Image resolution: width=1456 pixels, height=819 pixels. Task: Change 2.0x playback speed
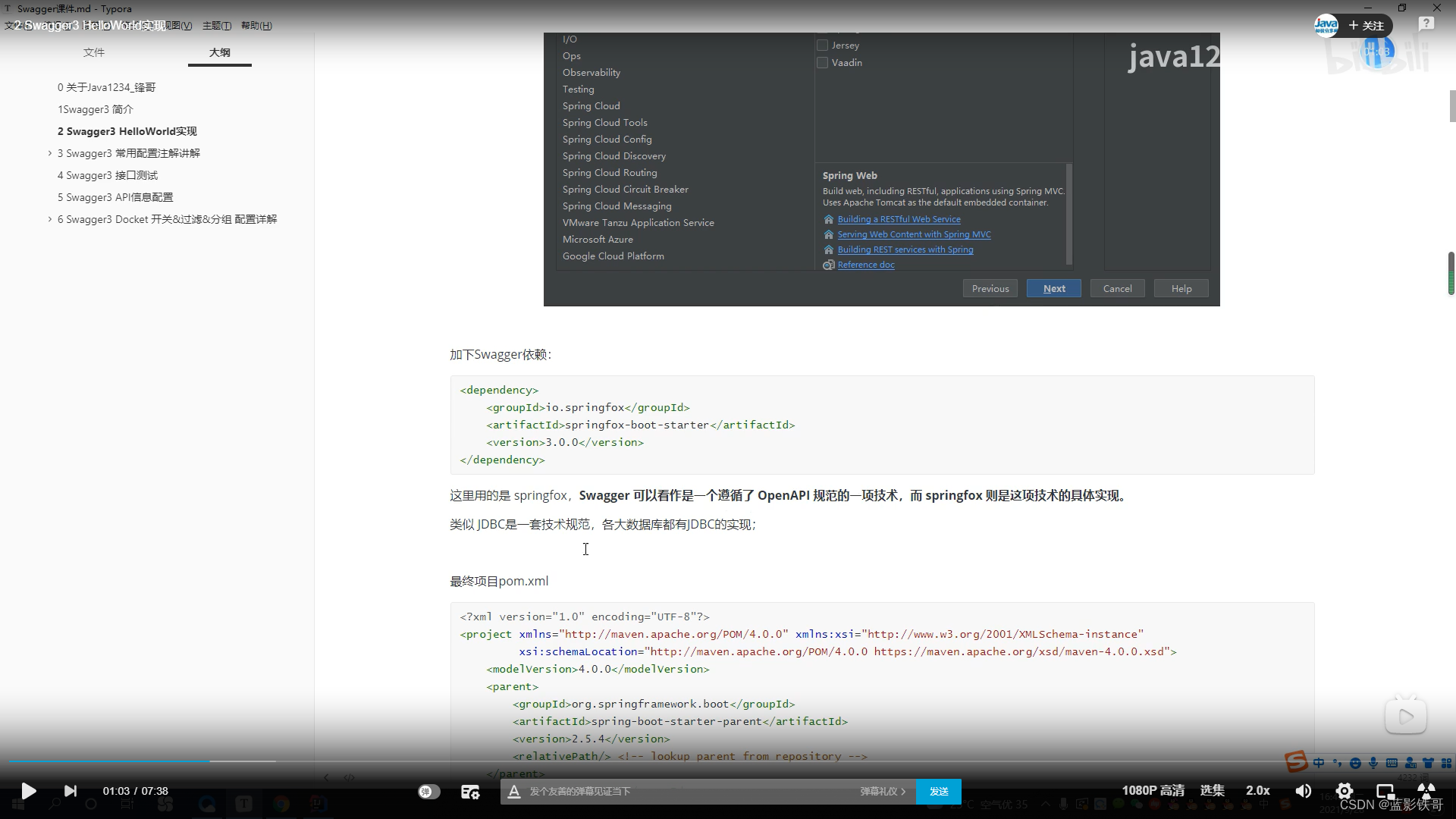coord(1257,791)
